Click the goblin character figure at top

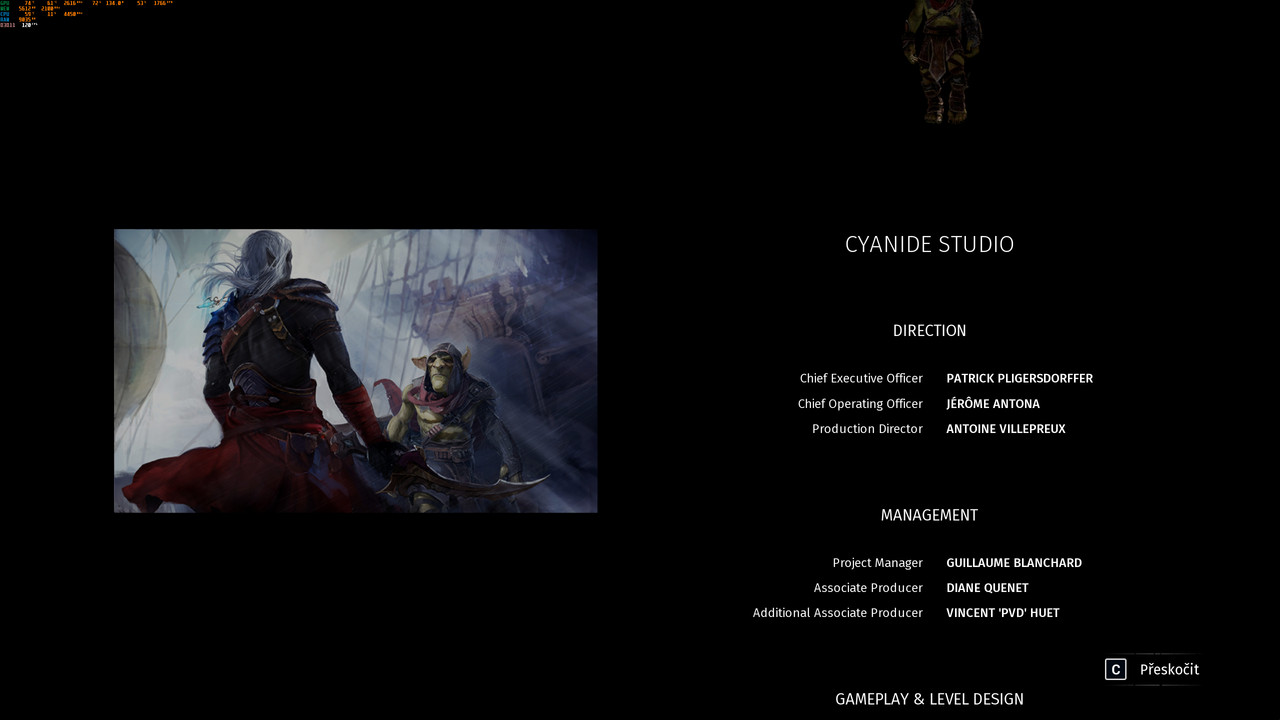click(942, 60)
